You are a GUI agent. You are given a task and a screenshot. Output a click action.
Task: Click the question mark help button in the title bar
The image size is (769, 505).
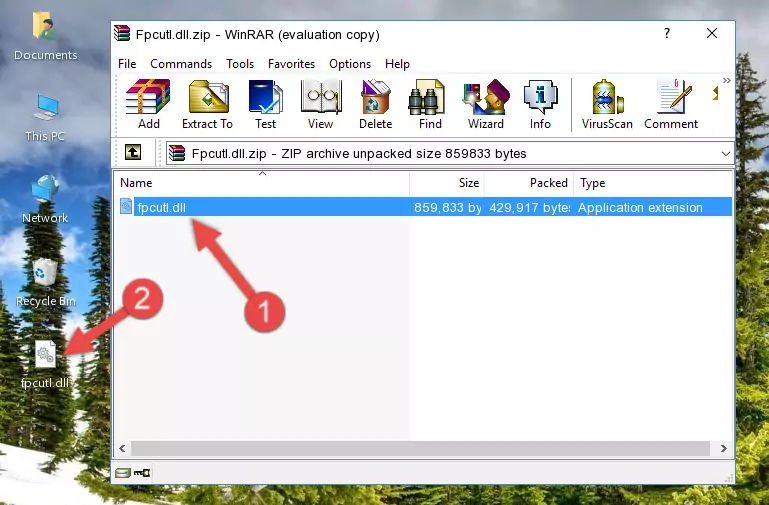666,33
